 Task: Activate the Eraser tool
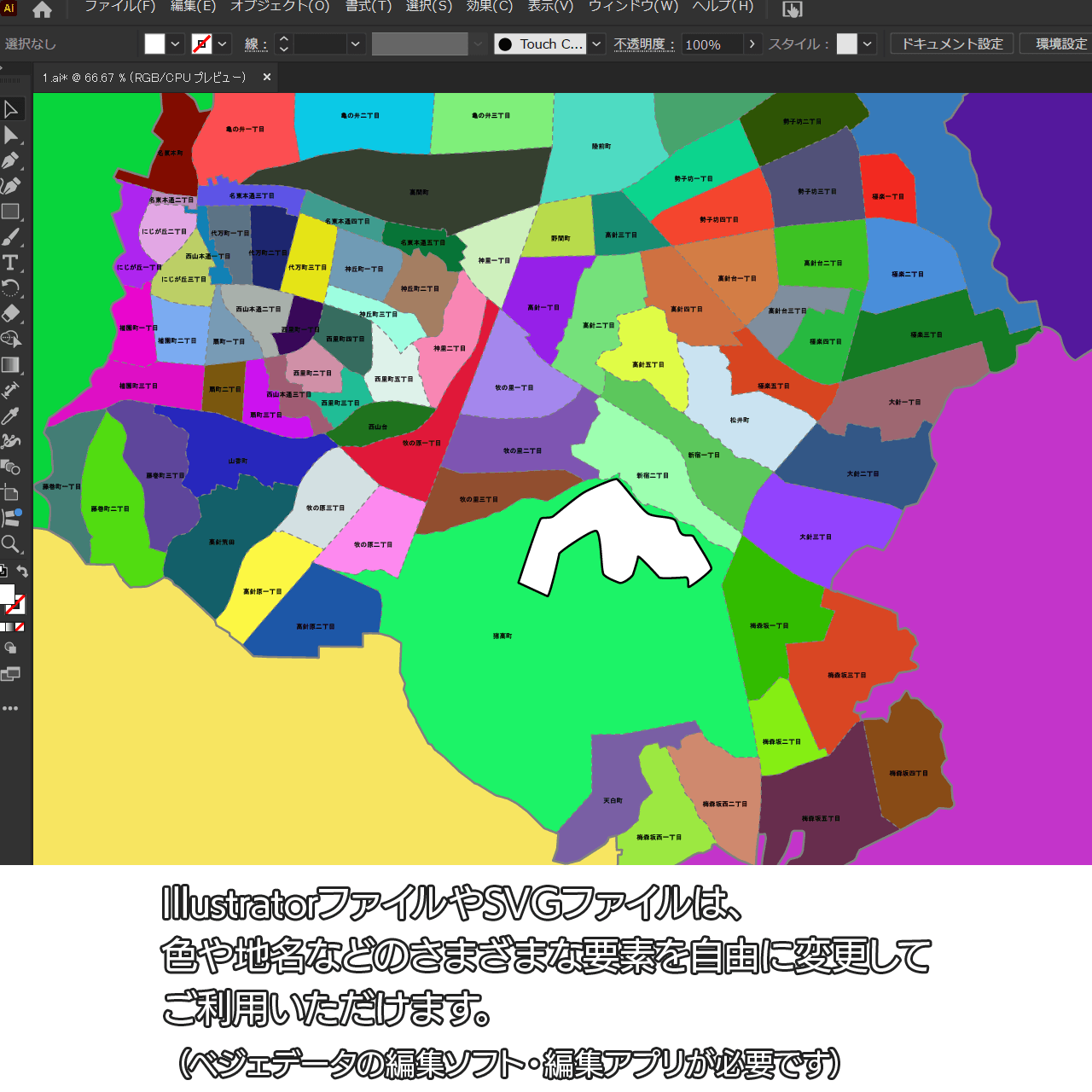[x=11, y=313]
